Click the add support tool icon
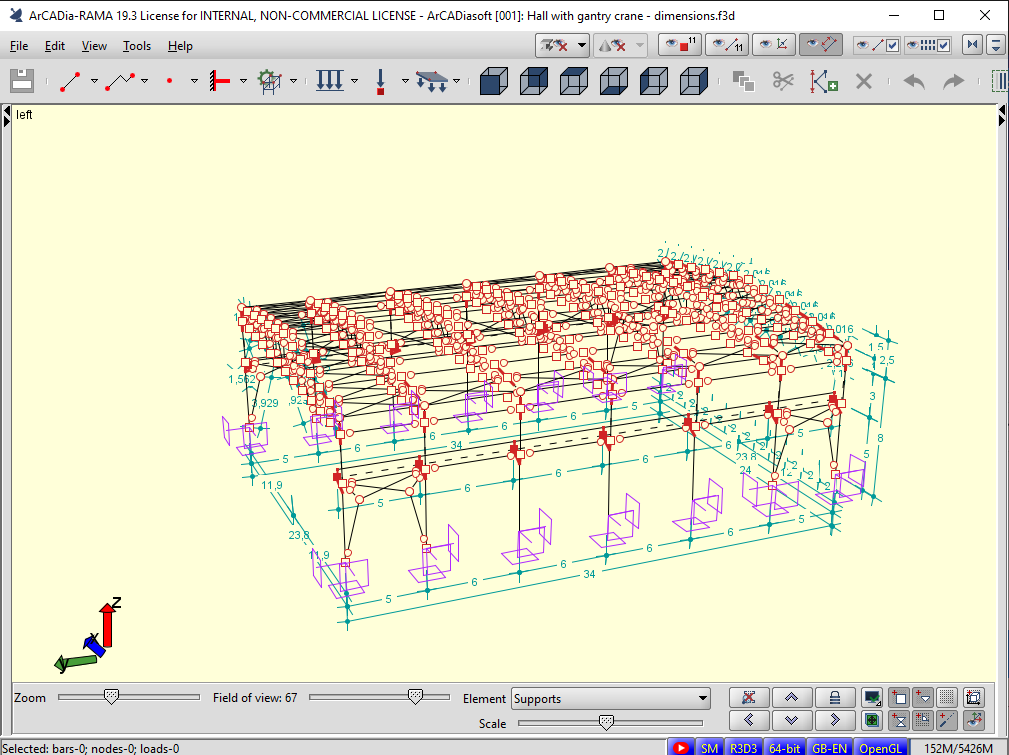Image resolution: width=1009 pixels, height=755 pixels. tap(219, 82)
